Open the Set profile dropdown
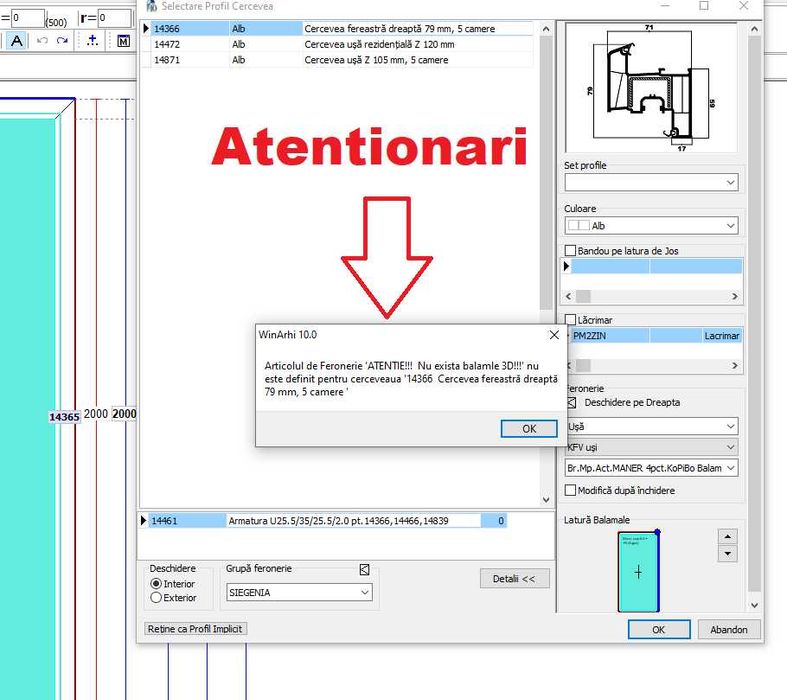Viewport: 787px width, 700px height. click(651, 182)
